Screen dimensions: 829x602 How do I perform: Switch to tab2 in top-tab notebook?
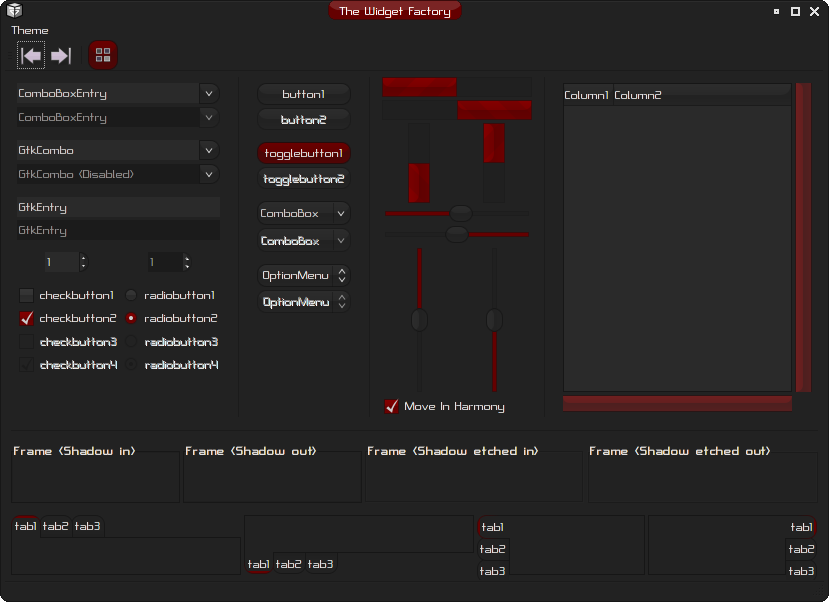coord(56,526)
